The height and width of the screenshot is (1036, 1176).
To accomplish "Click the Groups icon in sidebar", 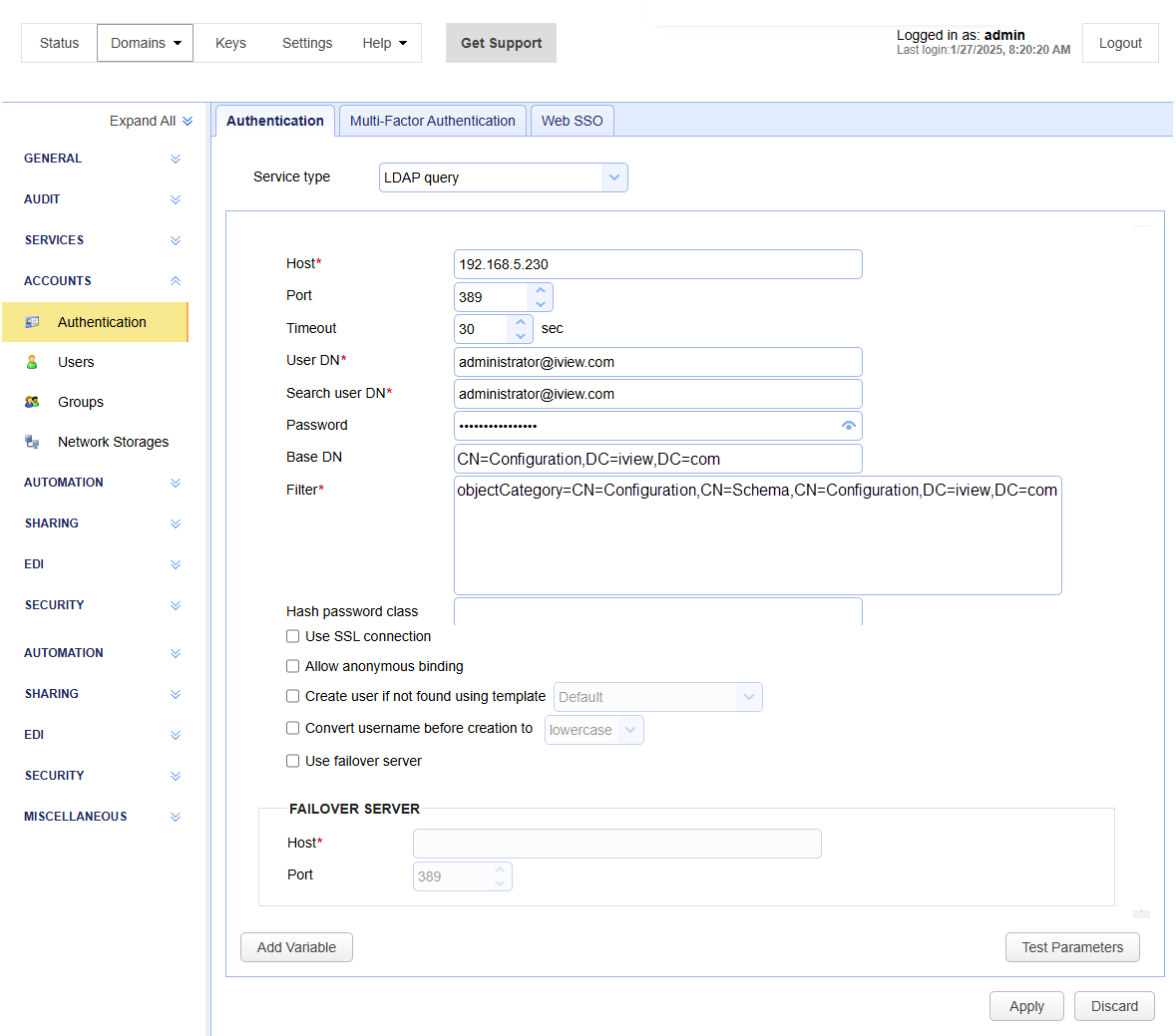I will (x=32, y=402).
